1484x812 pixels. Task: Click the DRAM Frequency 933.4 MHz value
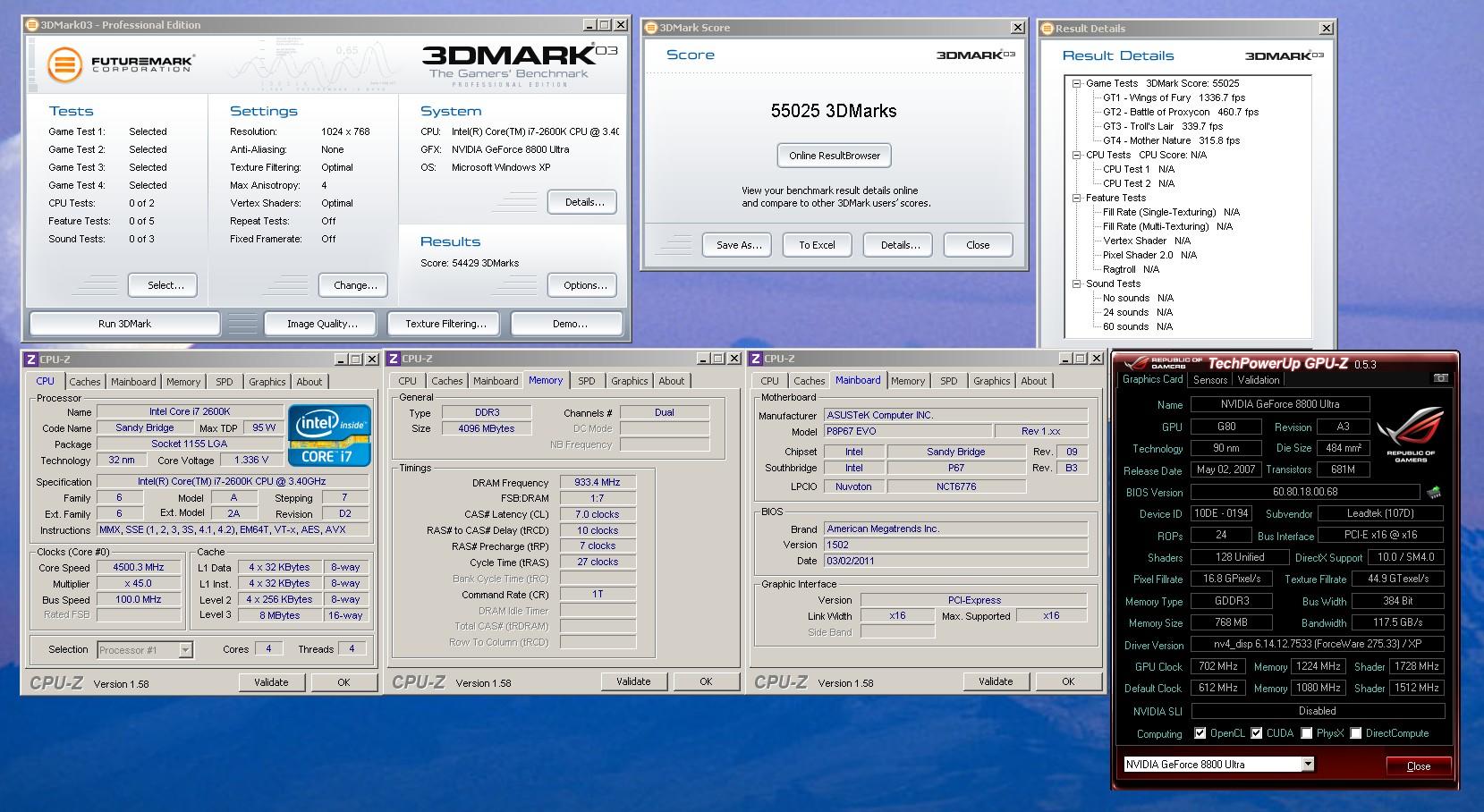tap(598, 482)
